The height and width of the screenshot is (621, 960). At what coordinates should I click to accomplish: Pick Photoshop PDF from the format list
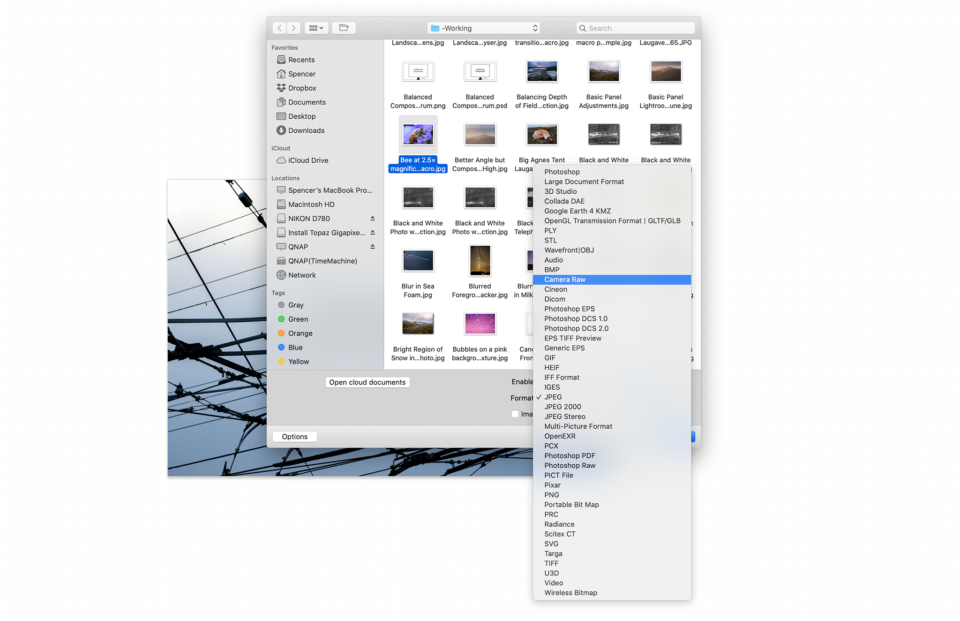[x=570, y=456]
